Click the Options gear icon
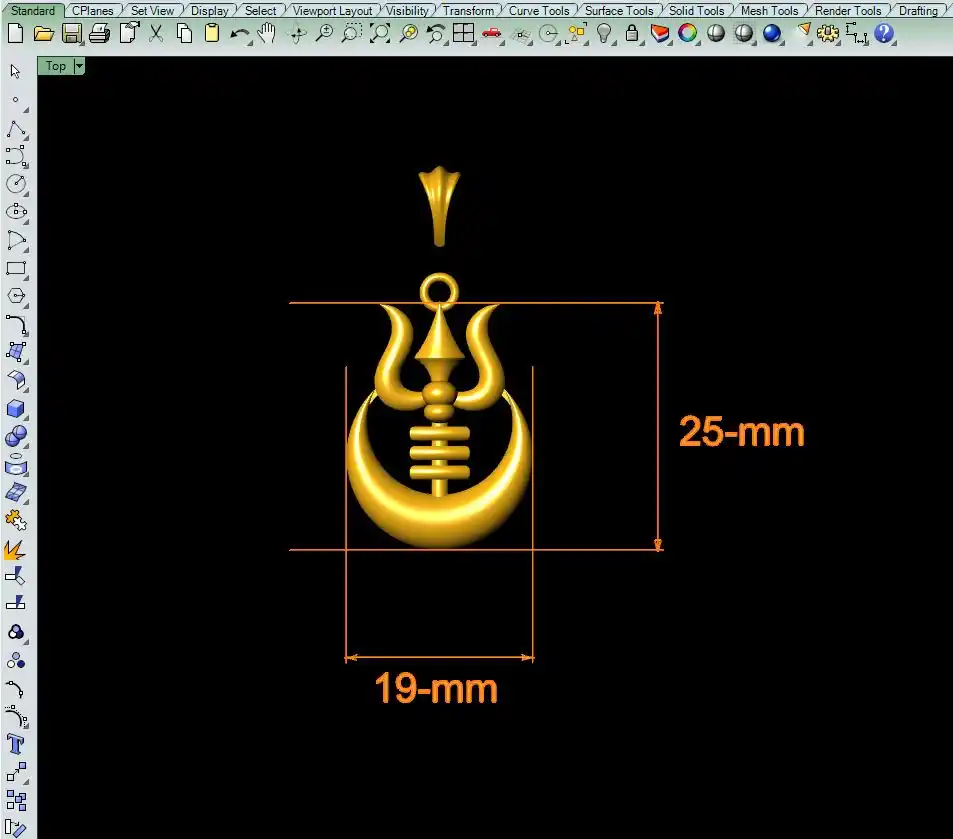This screenshot has width=953, height=839. (x=828, y=34)
